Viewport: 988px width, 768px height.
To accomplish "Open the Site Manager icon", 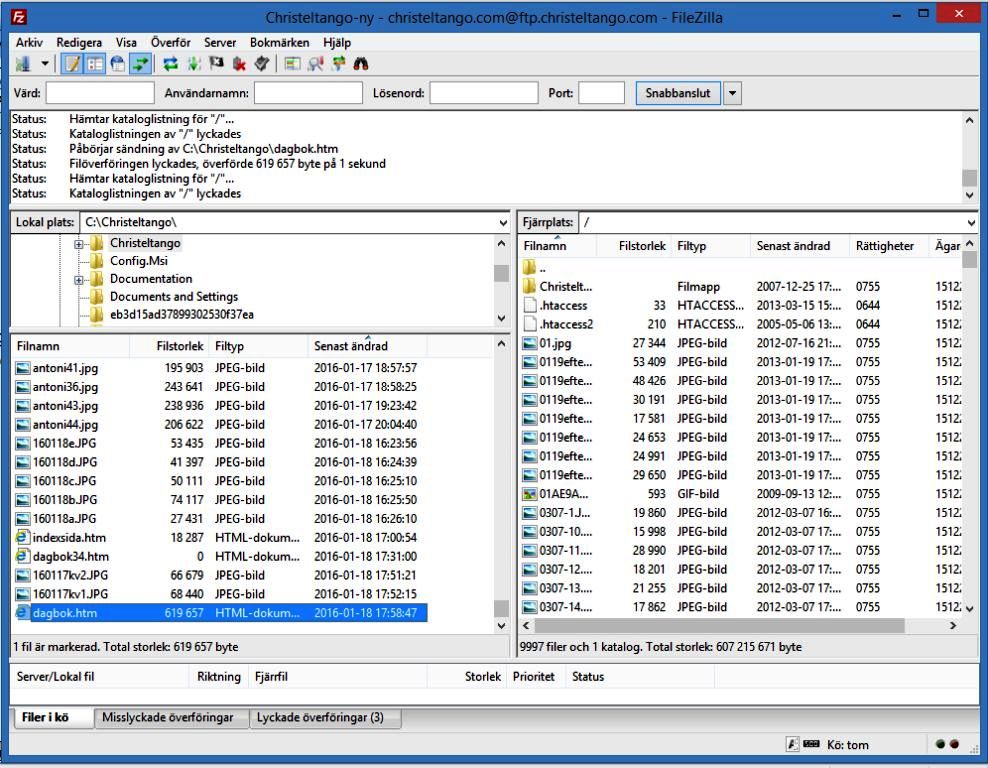I will pyautogui.click(x=23, y=64).
